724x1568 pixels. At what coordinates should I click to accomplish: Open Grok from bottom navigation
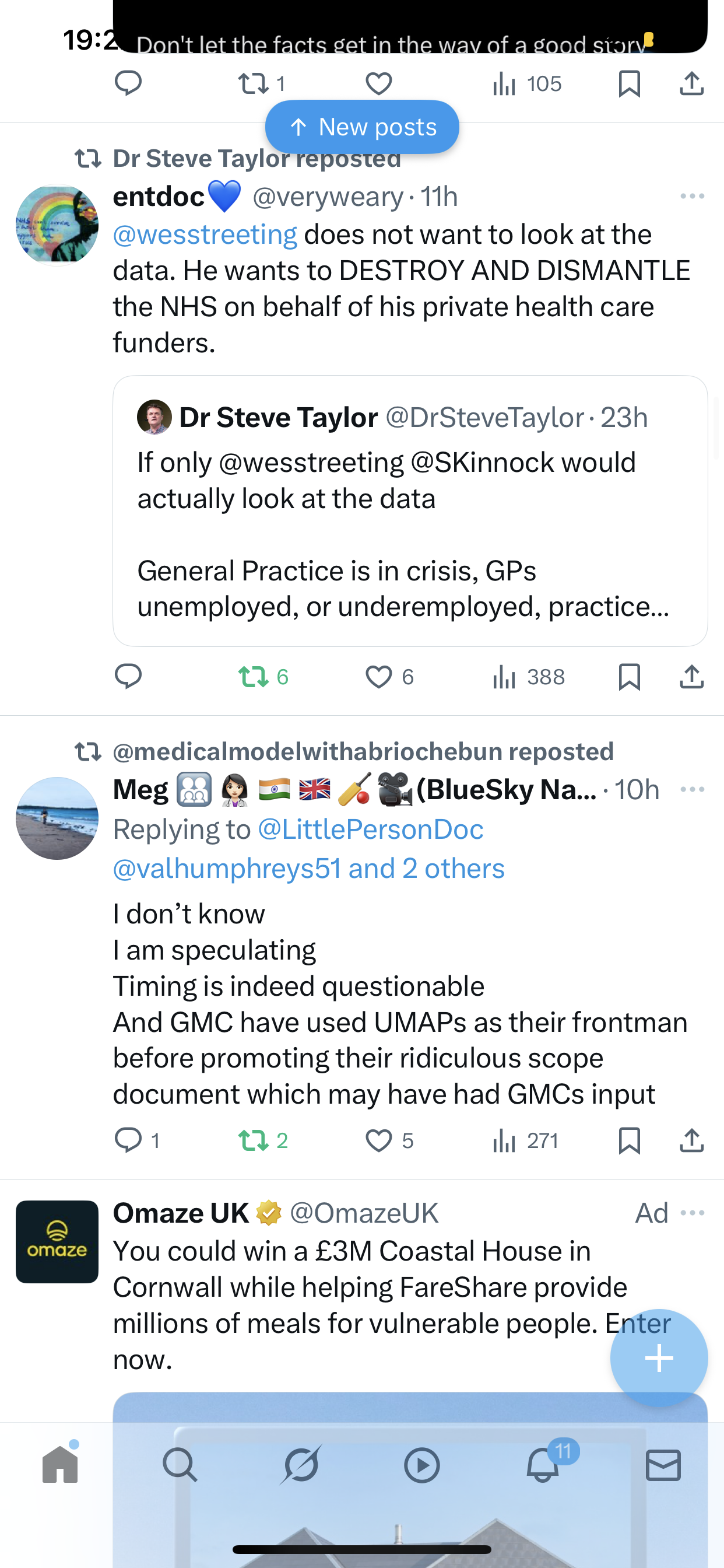tap(301, 1465)
